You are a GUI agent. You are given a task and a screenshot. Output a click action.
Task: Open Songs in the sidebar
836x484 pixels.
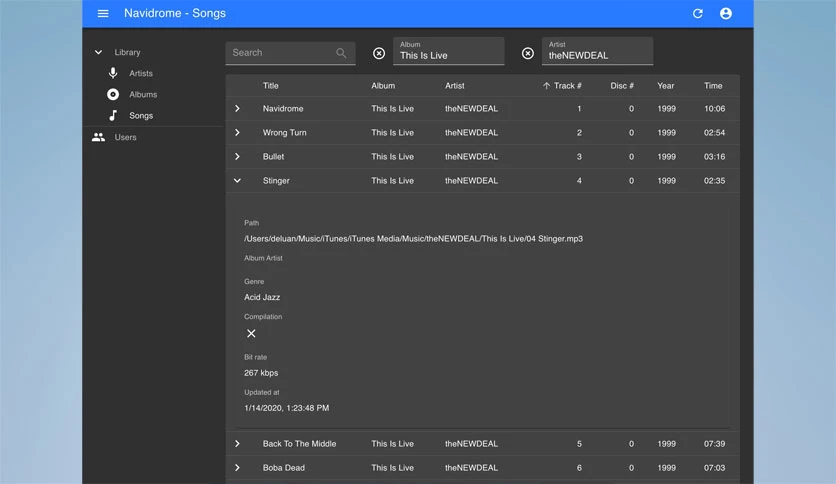pos(141,116)
